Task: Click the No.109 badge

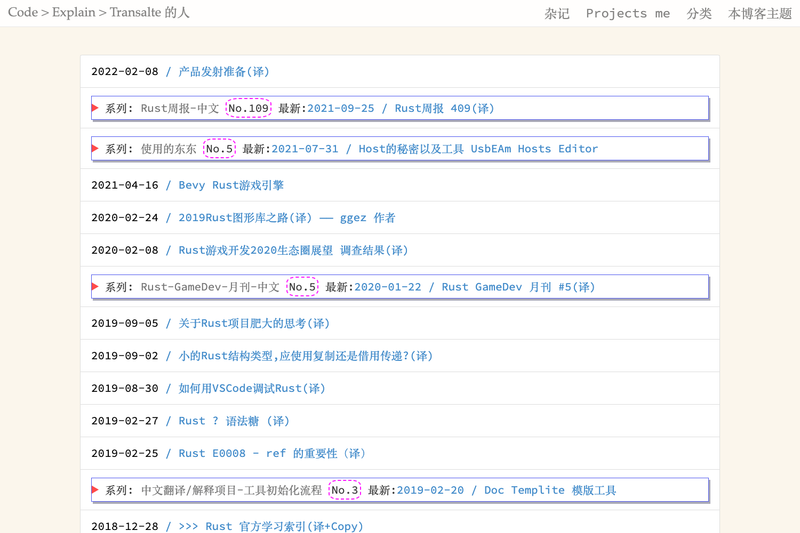Action: click(248, 108)
